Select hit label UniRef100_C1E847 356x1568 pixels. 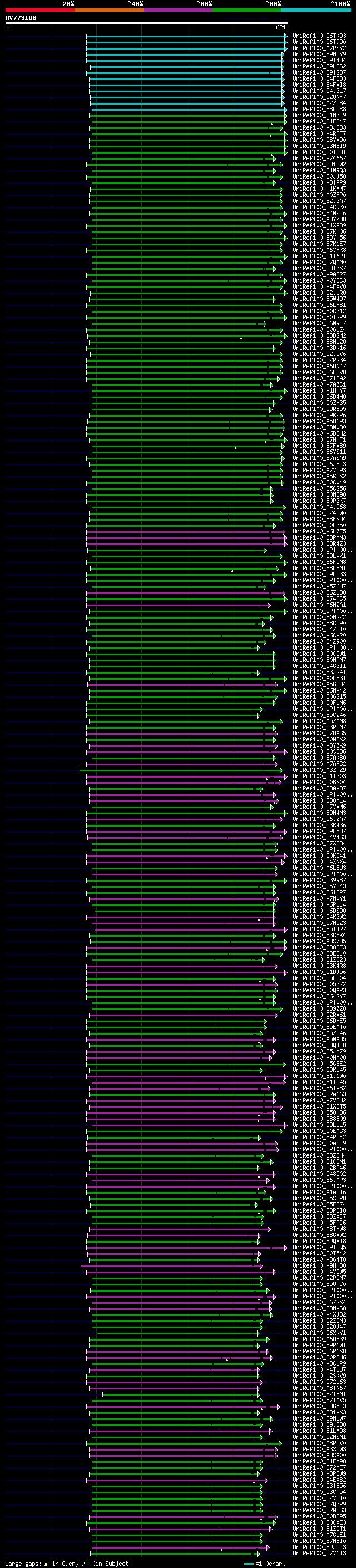pyautogui.click(x=319, y=121)
